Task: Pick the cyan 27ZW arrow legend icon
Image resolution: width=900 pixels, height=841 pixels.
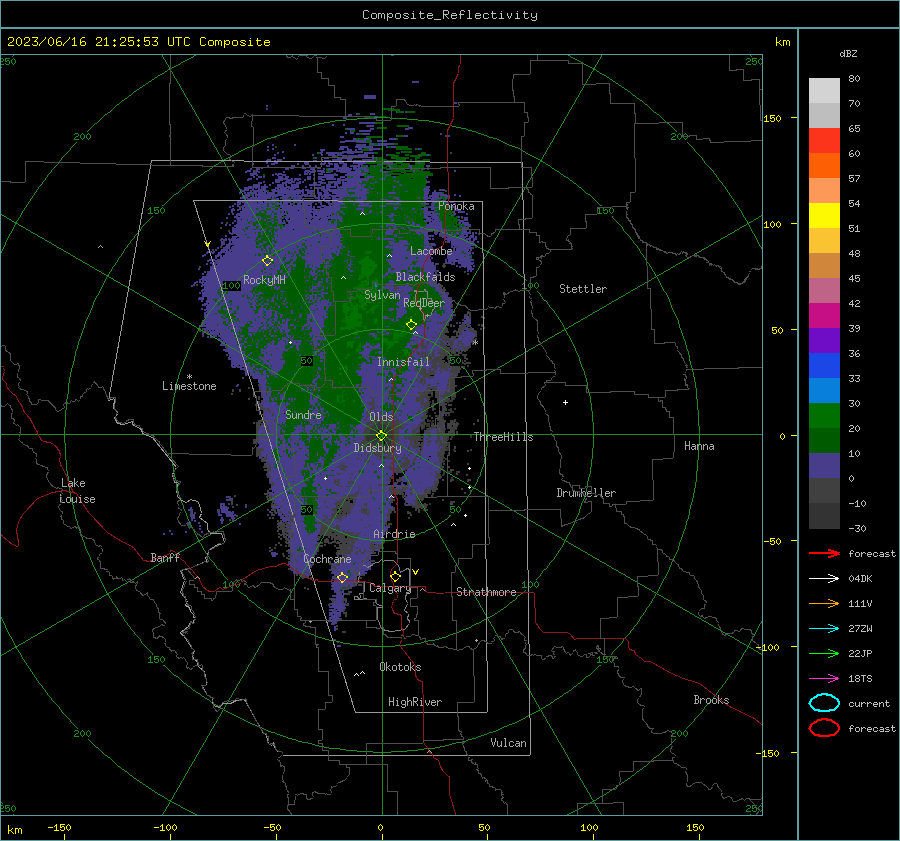Action: click(x=824, y=629)
